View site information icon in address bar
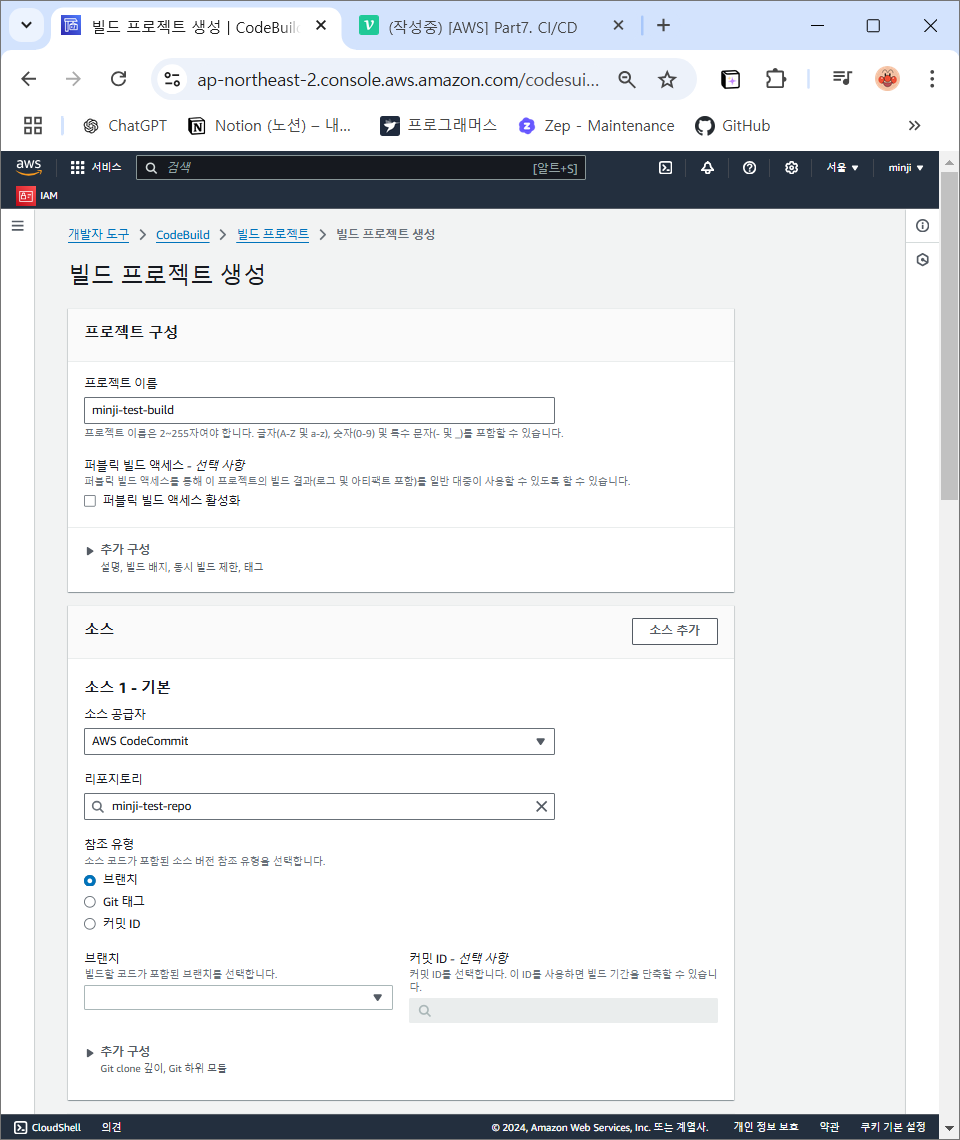Viewport: 960px width, 1140px height. [x=172, y=79]
